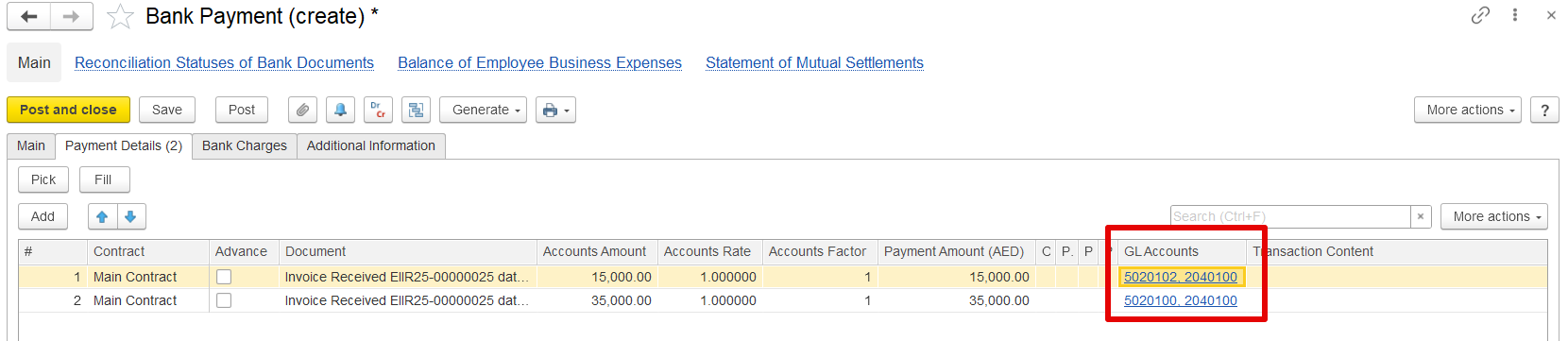Expand the Generate dropdown
This screenshot has height=341, width=1568.
(x=483, y=110)
